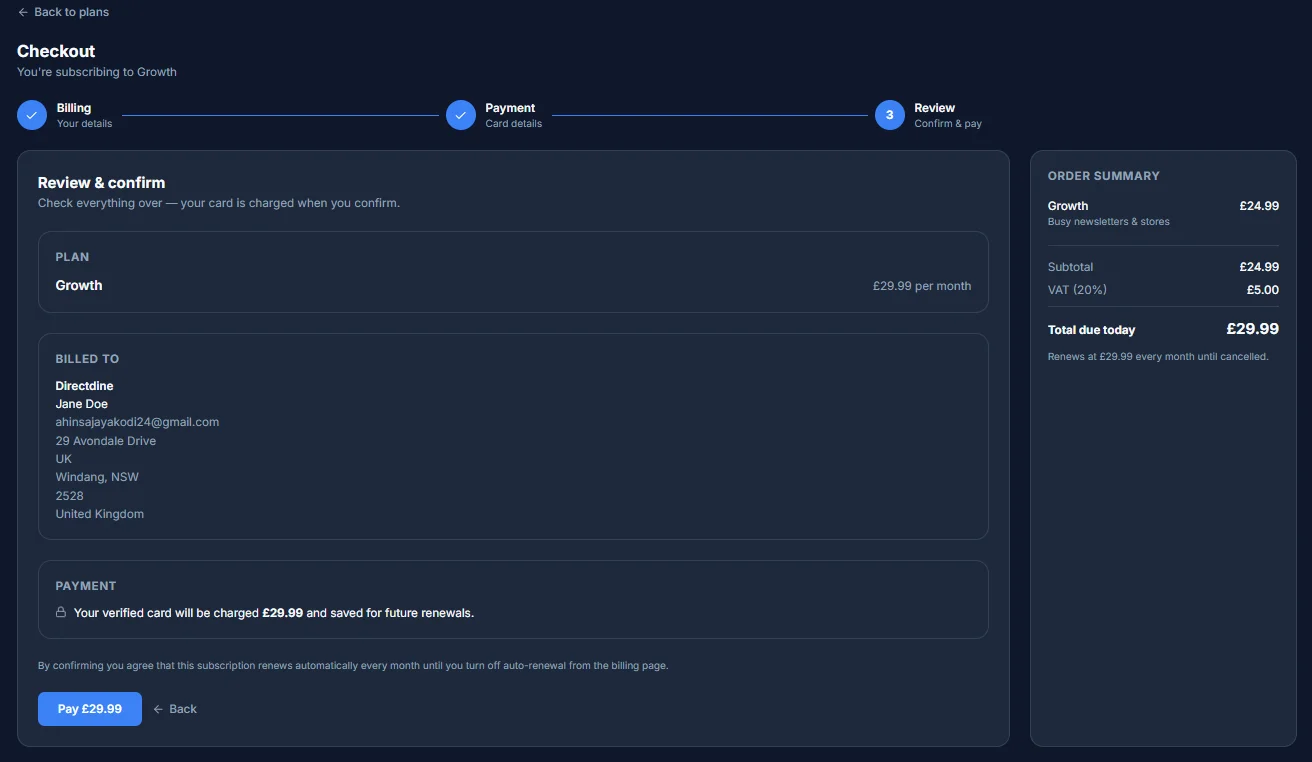
Task: Click the ahinsajayakodi24@gmail.com email
Action: coord(138,422)
